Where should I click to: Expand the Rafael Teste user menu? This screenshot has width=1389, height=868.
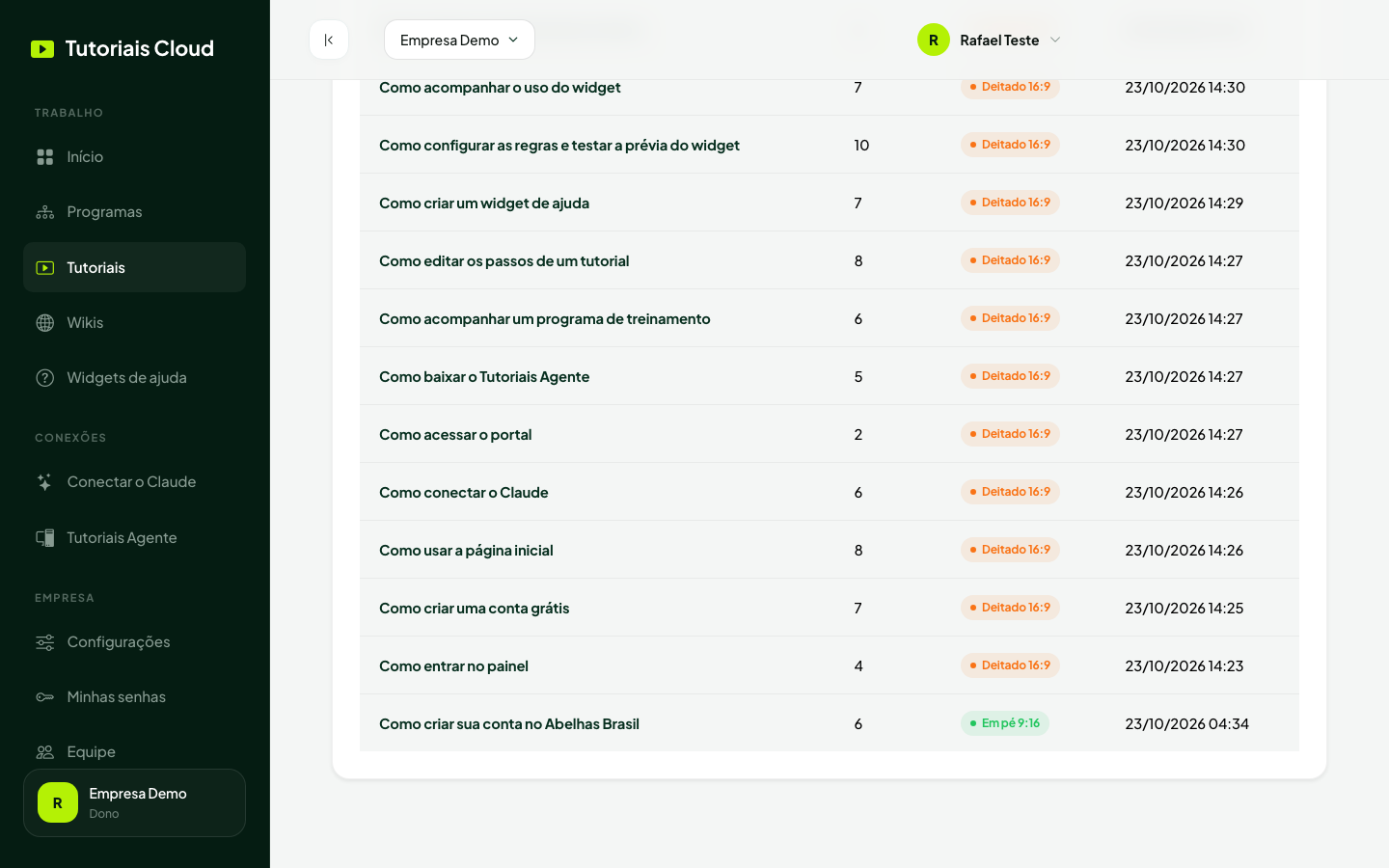[x=990, y=40]
